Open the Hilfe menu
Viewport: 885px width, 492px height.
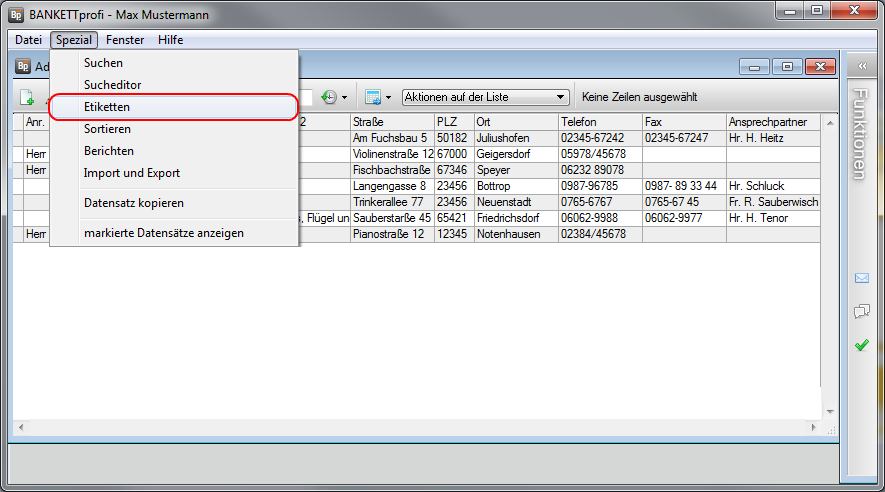pyautogui.click(x=170, y=40)
